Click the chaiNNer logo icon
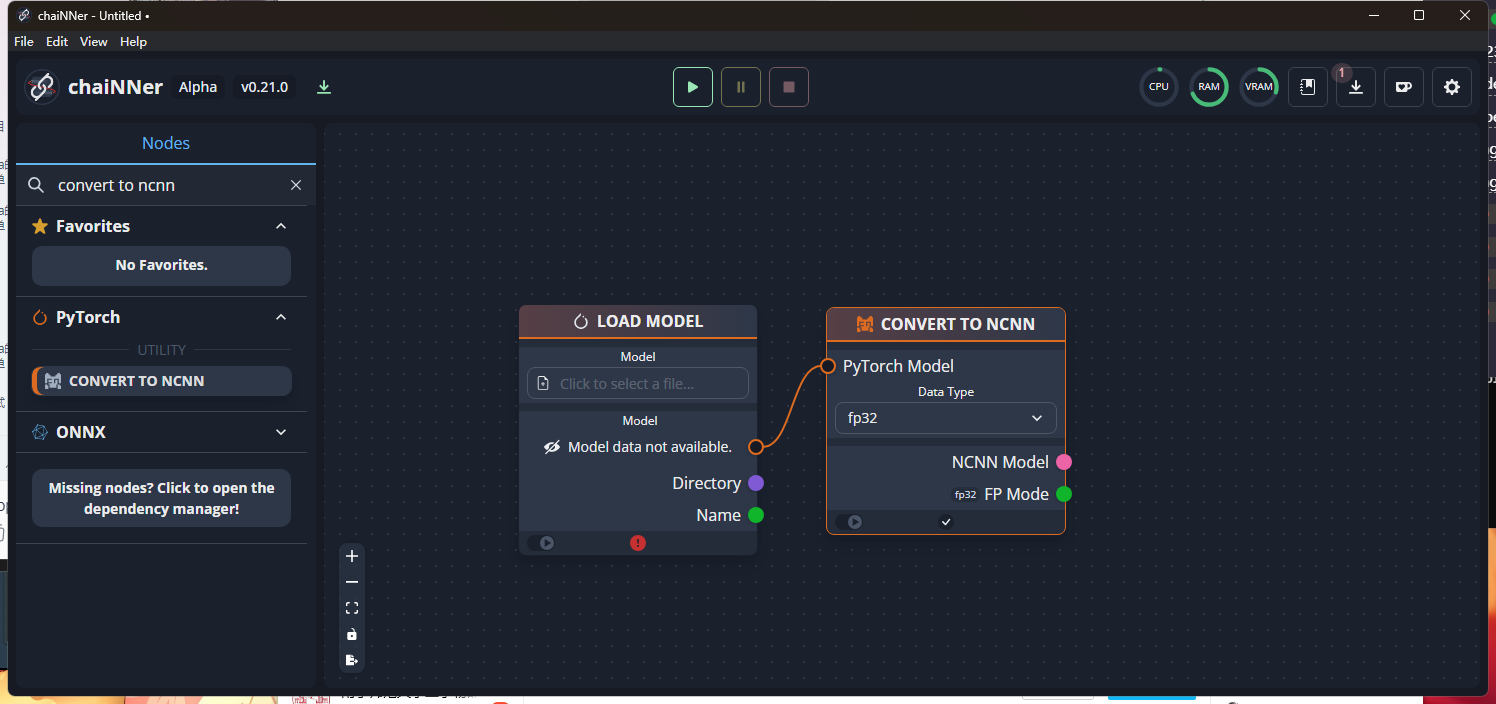The image size is (1496, 704). coord(42,87)
